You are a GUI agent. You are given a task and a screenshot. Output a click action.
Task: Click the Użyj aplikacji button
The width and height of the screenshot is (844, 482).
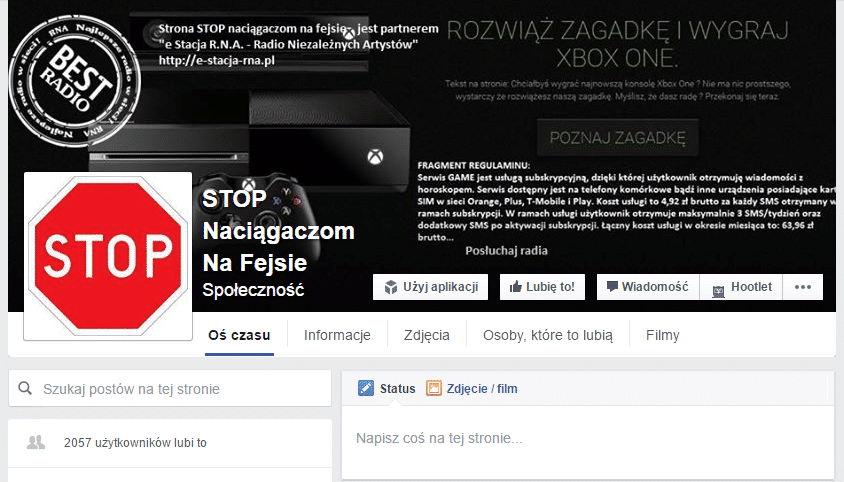[x=430, y=287]
